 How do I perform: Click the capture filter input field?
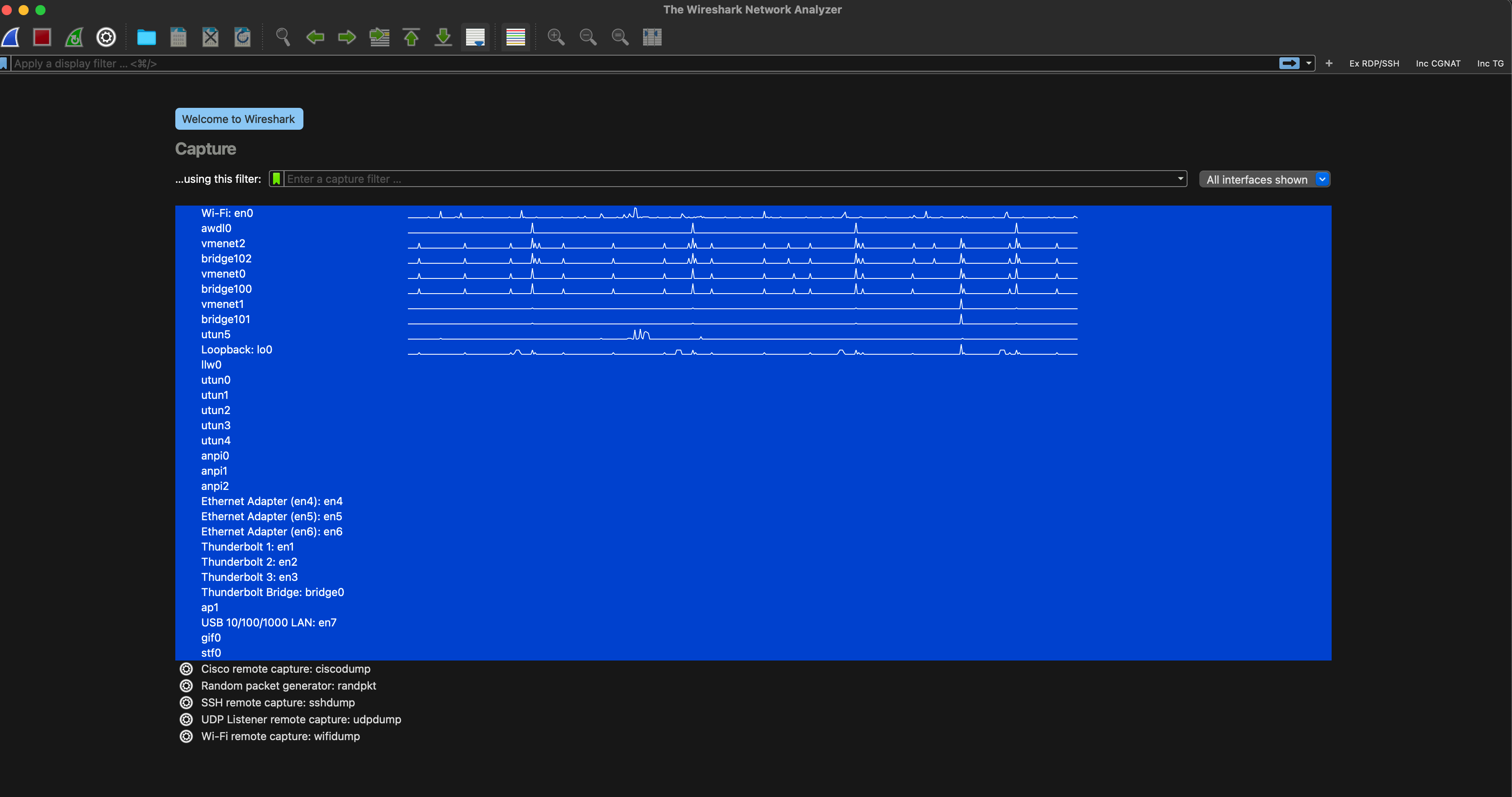tap(729, 179)
